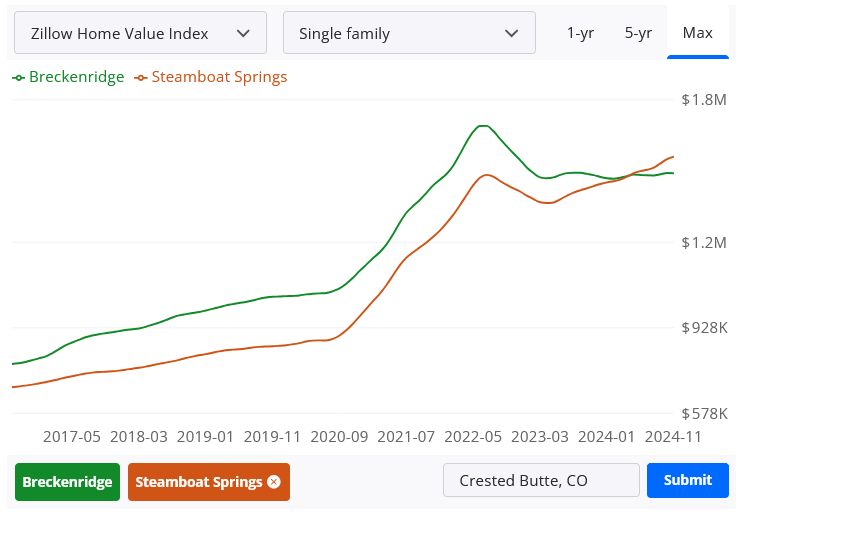Click the Steamboat Springs legend line marker

[141, 78]
